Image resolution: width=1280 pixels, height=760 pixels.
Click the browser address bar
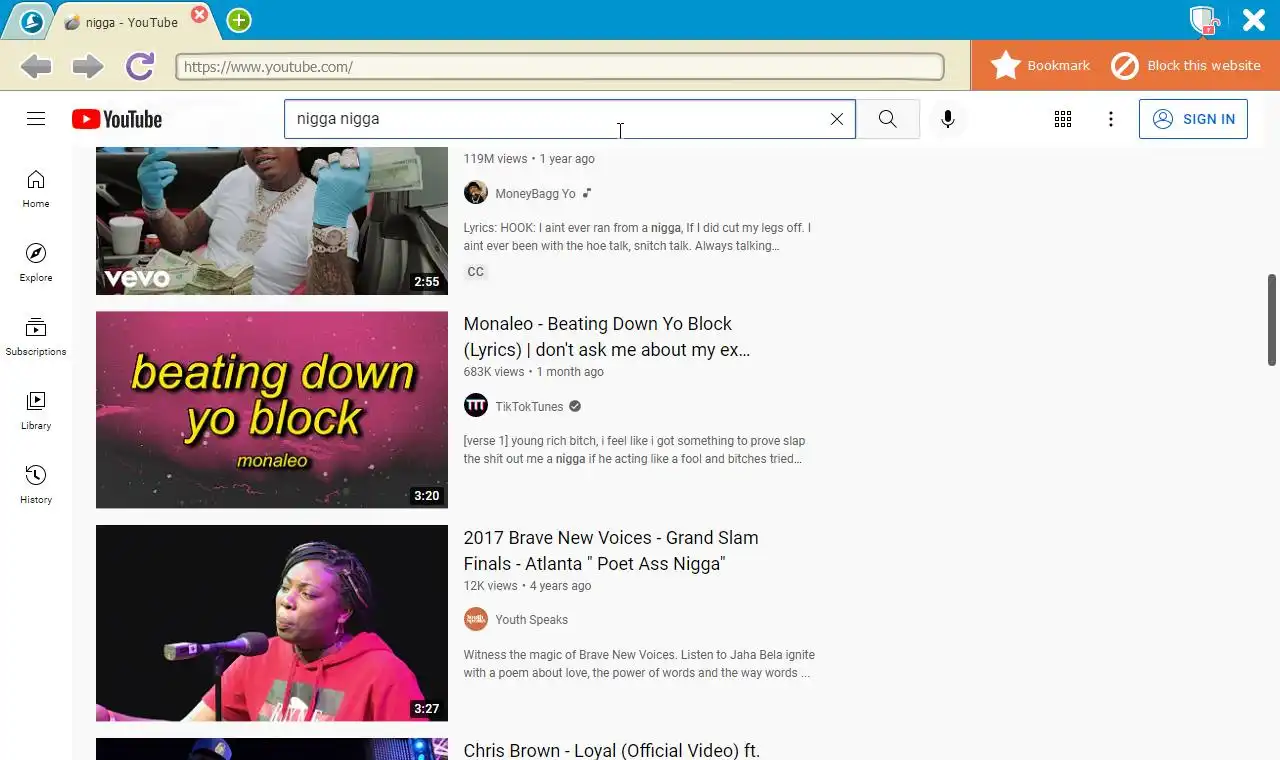click(x=560, y=67)
